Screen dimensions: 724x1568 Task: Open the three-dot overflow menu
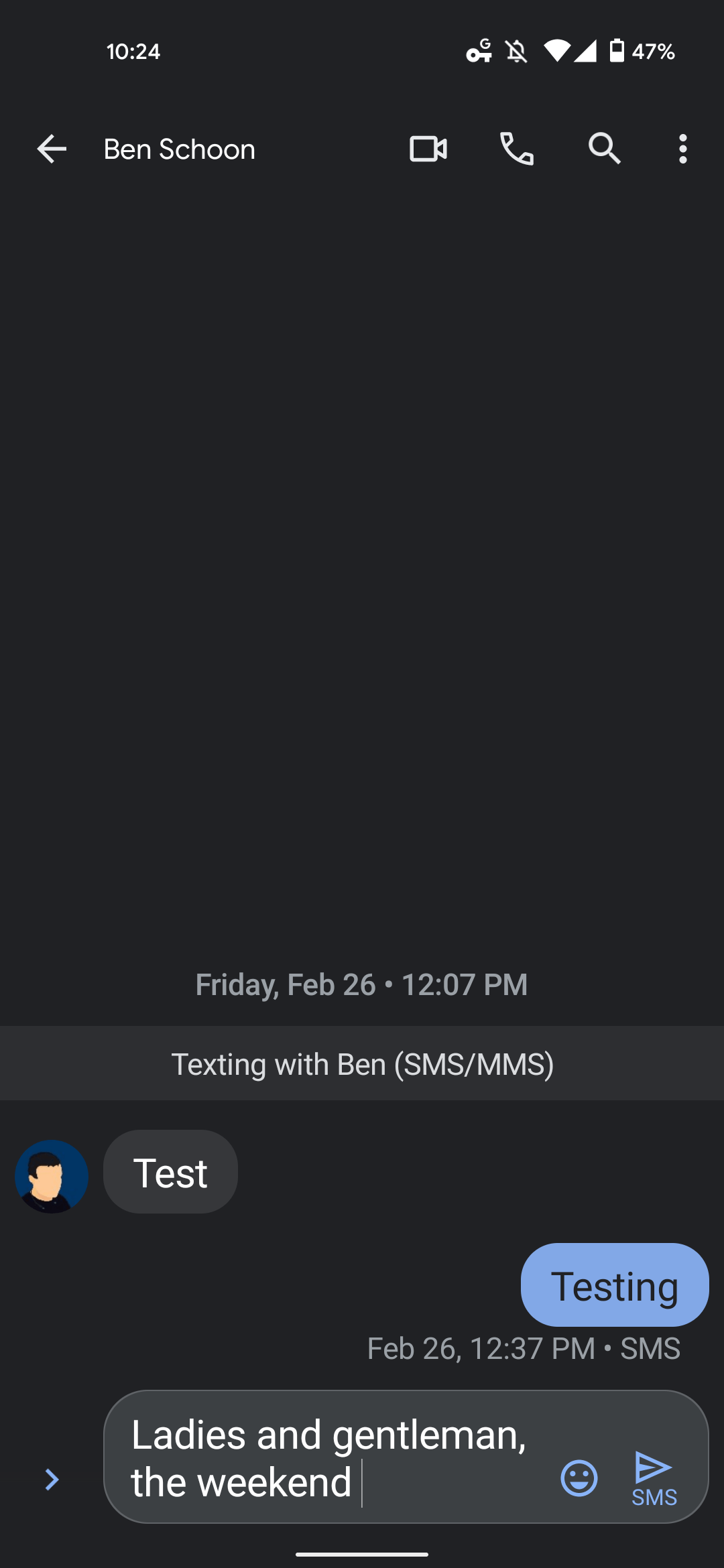(682, 149)
